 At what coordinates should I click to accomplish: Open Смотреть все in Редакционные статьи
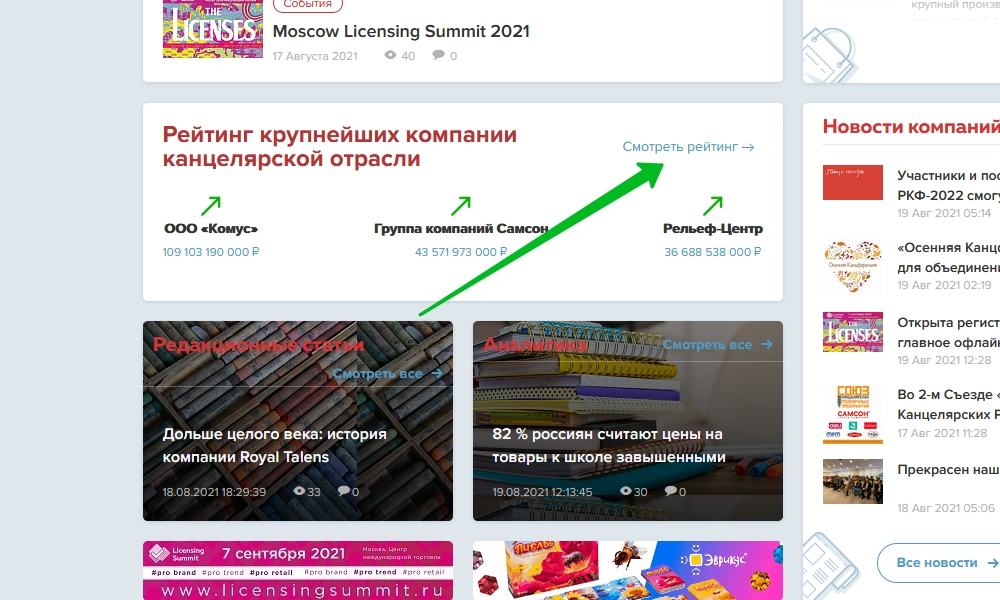387,374
